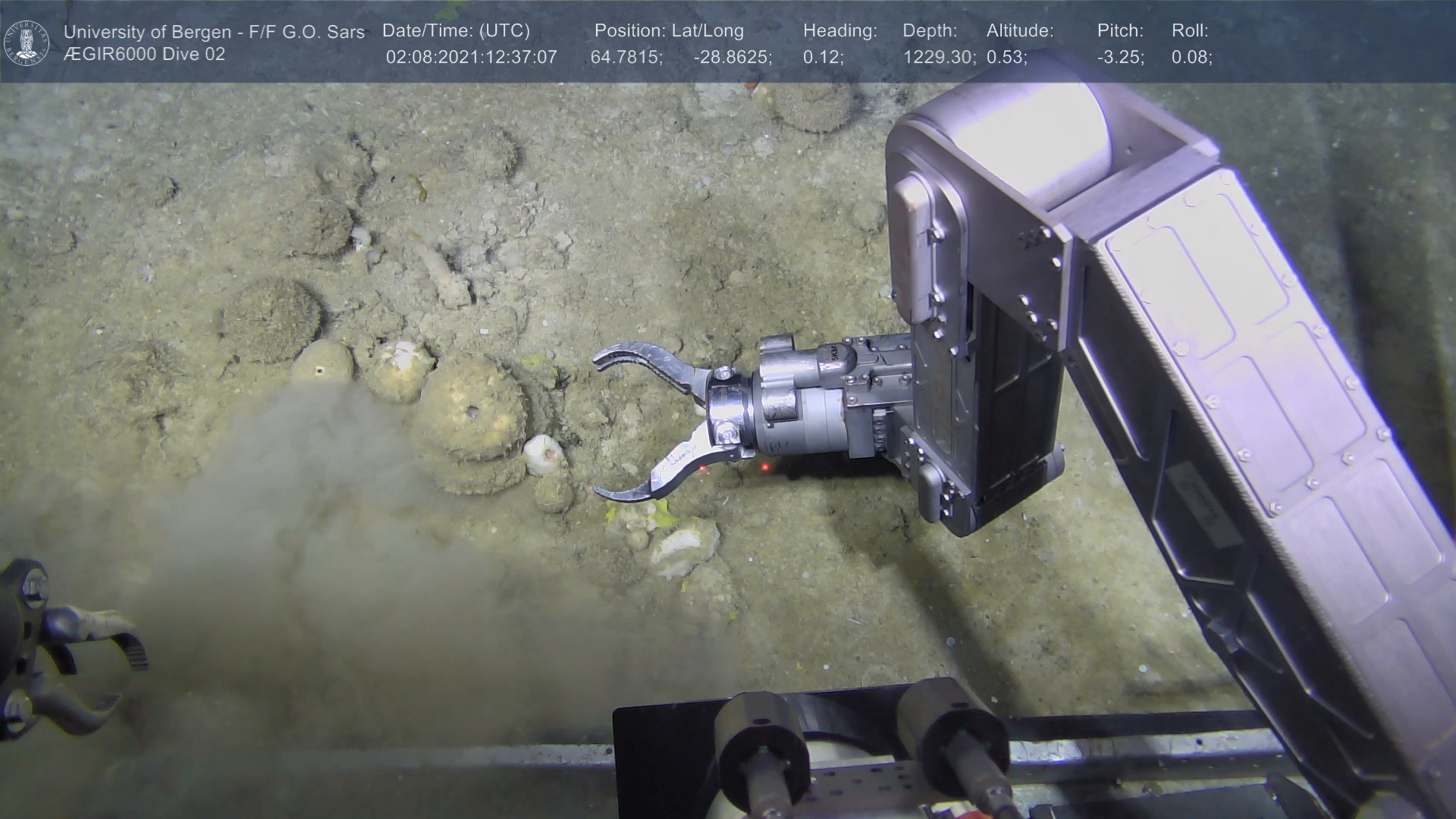1456x819 pixels.
Task: Click the Depth value 1229.30
Action: coord(939,58)
